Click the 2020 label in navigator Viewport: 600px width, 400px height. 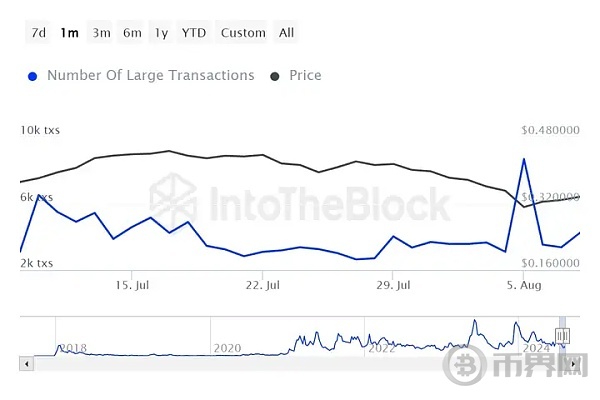228,348
